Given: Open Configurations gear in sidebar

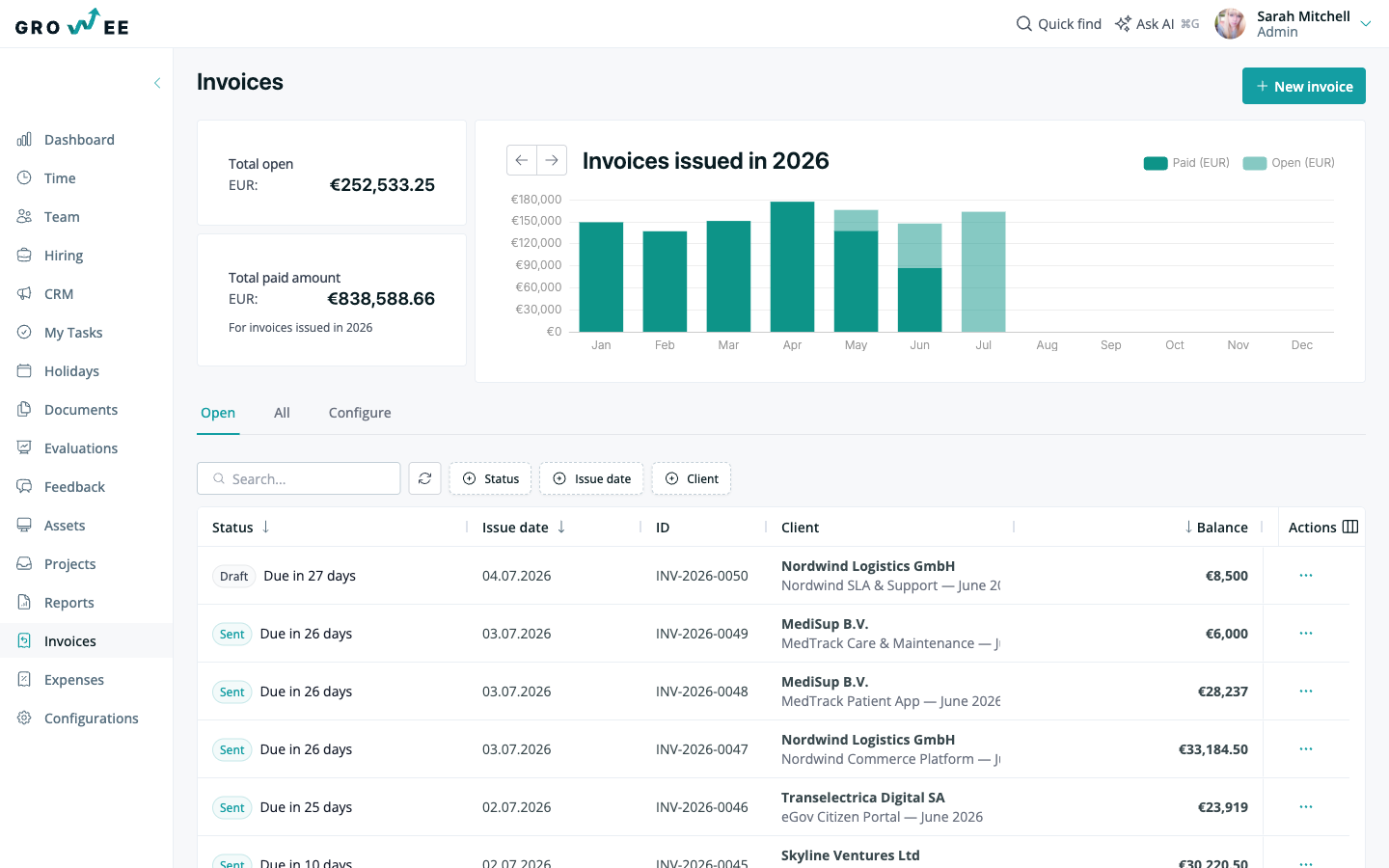Looking at the screenshot, I should (24, 719).
